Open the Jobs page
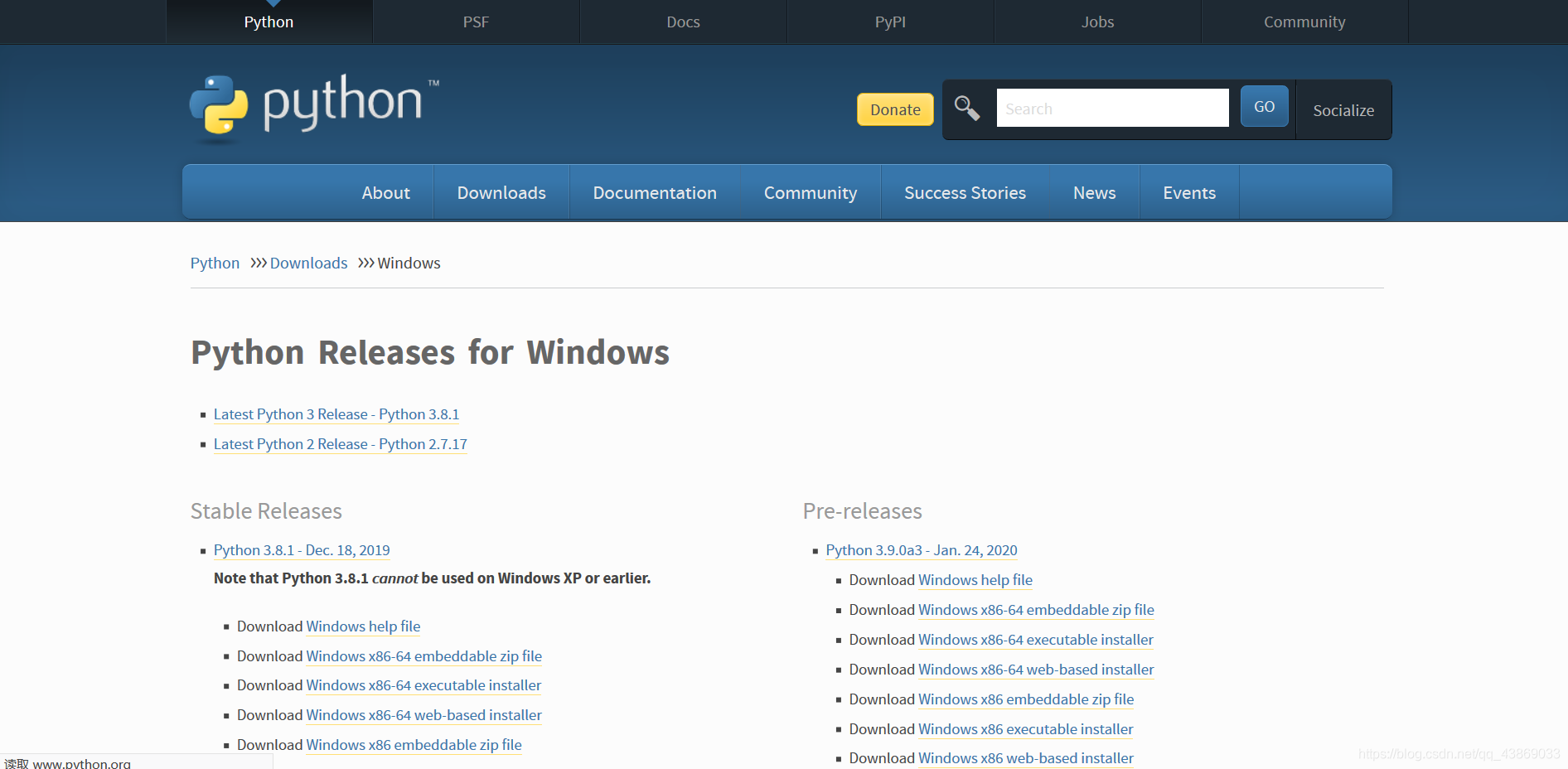The image size is (1568, 769). click(x=1097, y=22)
